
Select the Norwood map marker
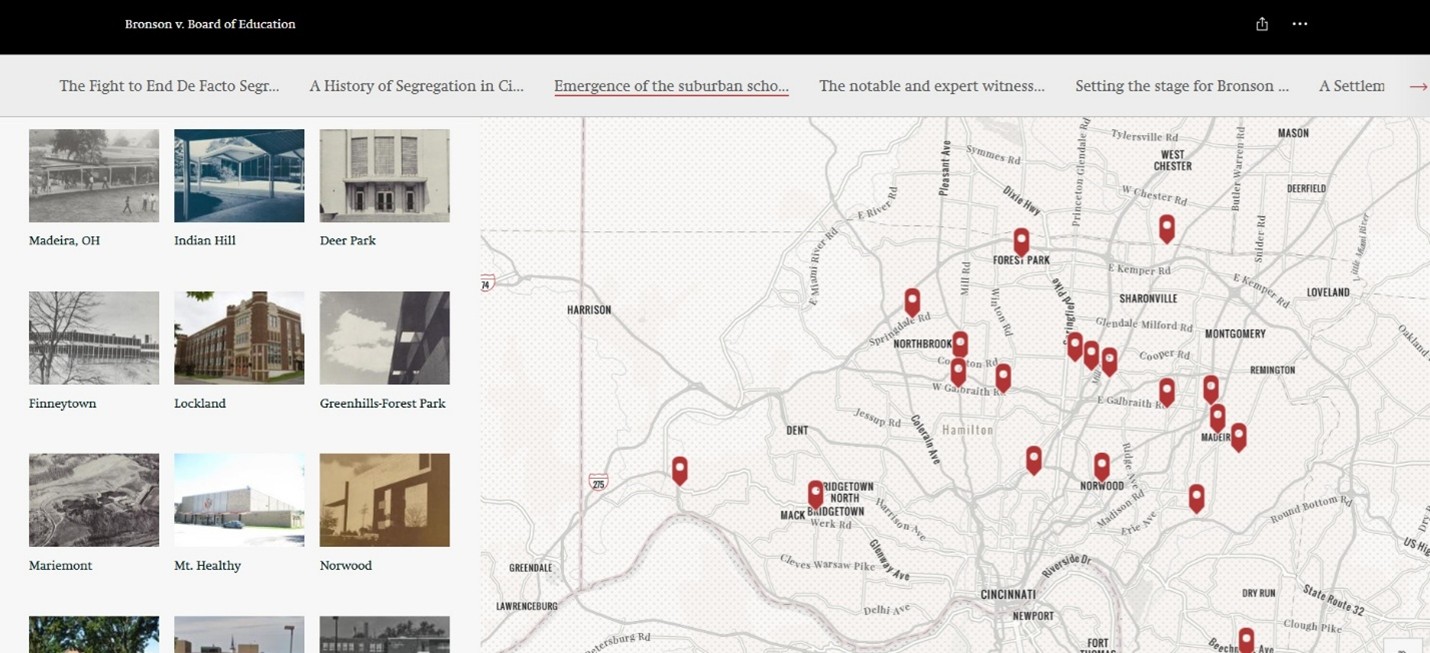(x=1102, y=462)
